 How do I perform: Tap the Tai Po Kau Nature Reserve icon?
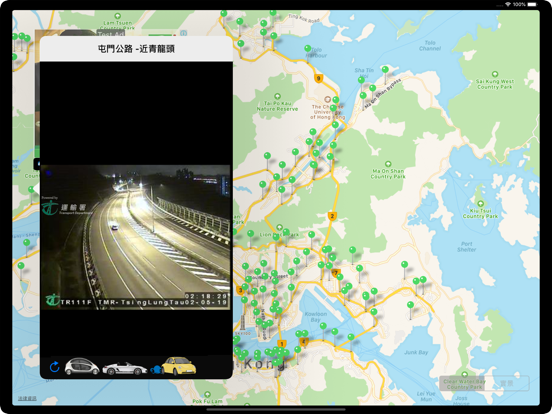tap(277, 96)
